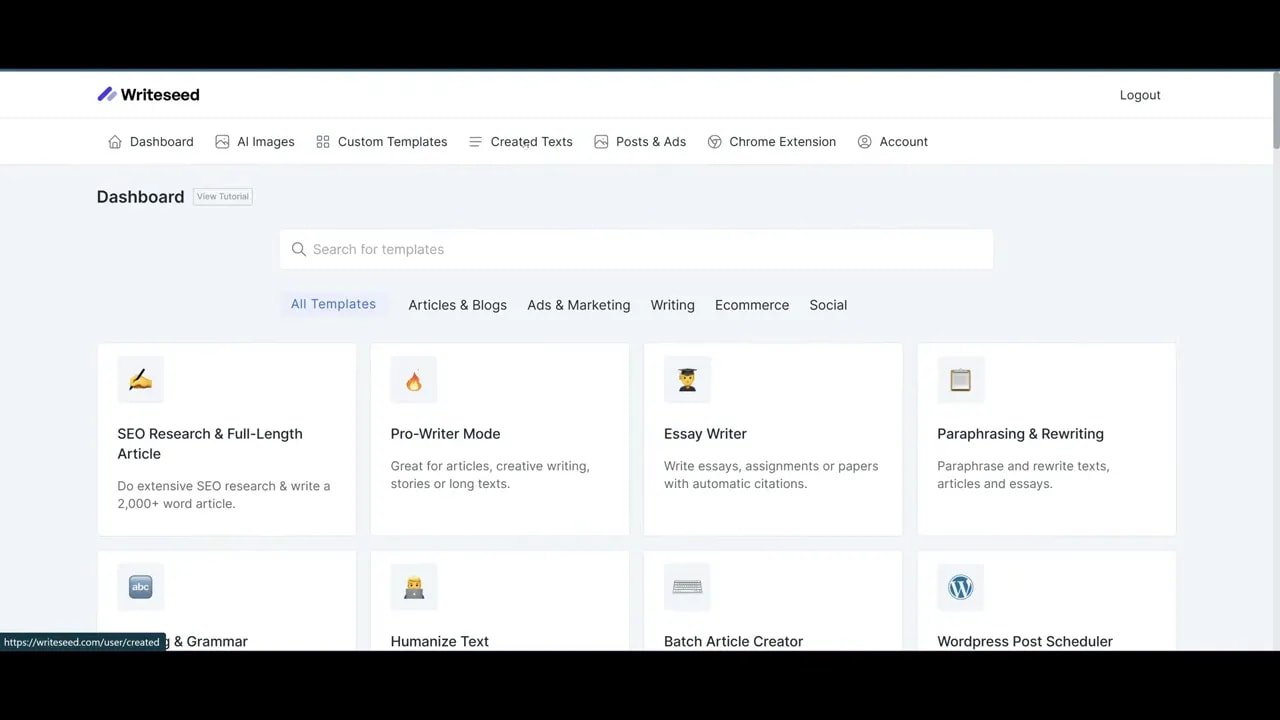
Task: Open the Posts & Ads icon
Action: click(x=600, y=141)
